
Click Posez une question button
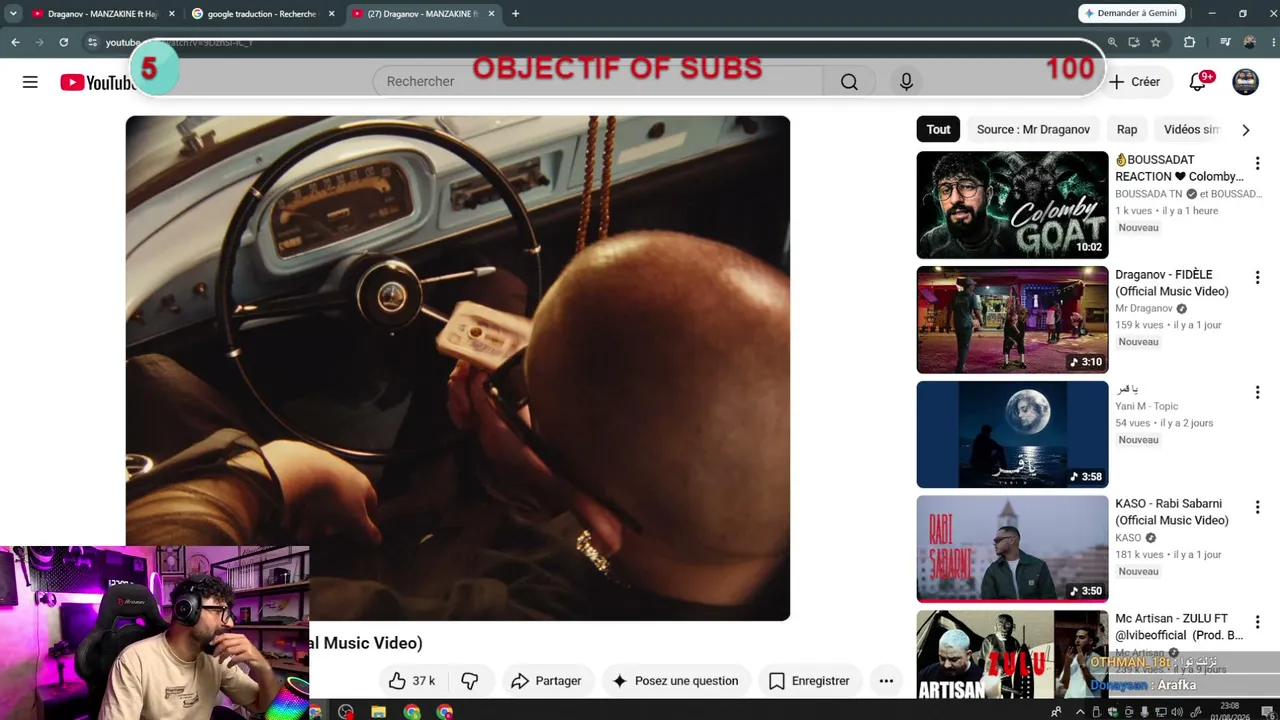pyautogui.click(x=676, y=681)
